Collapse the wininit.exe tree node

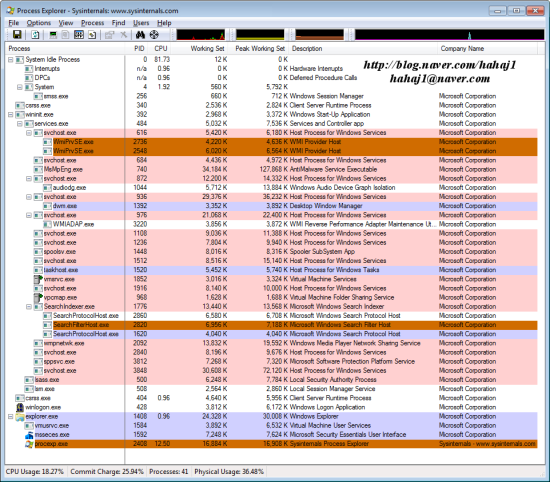click(x=11, y=114)
